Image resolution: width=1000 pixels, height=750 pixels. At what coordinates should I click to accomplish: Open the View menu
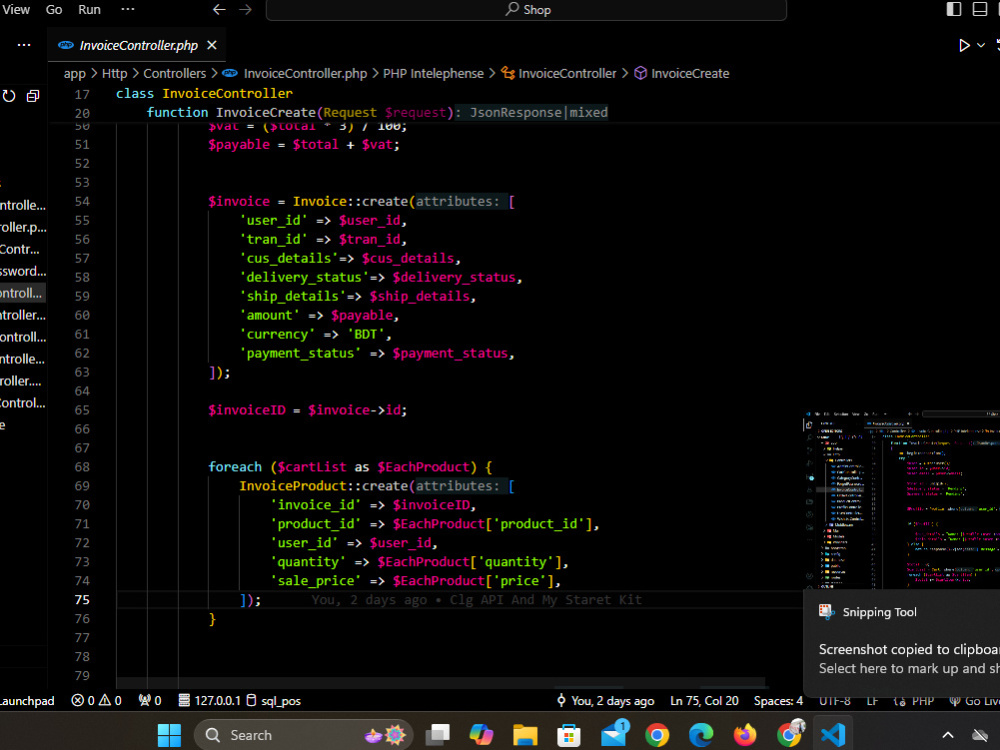click(x=15, y=10)
